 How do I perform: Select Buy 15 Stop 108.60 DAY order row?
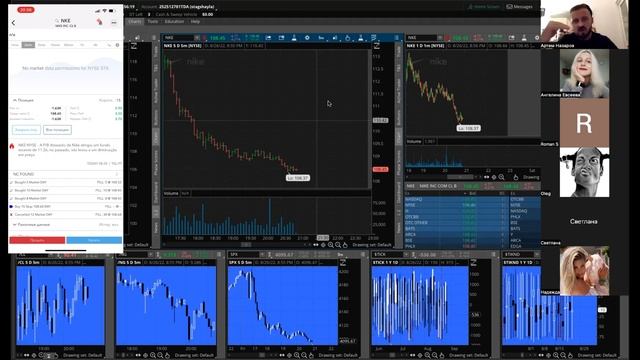coord(65,207)
